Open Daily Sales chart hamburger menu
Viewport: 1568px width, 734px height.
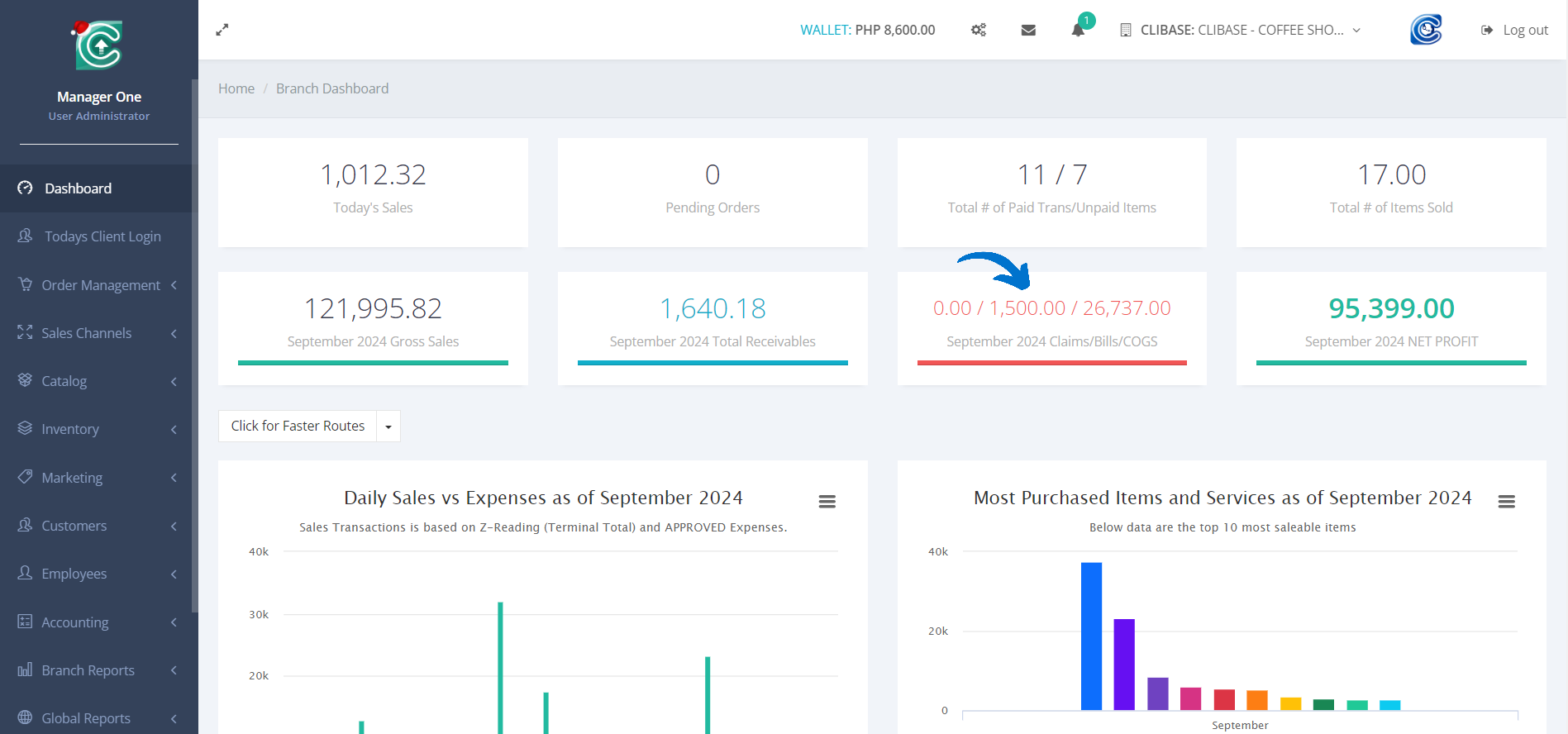[827, 502]
